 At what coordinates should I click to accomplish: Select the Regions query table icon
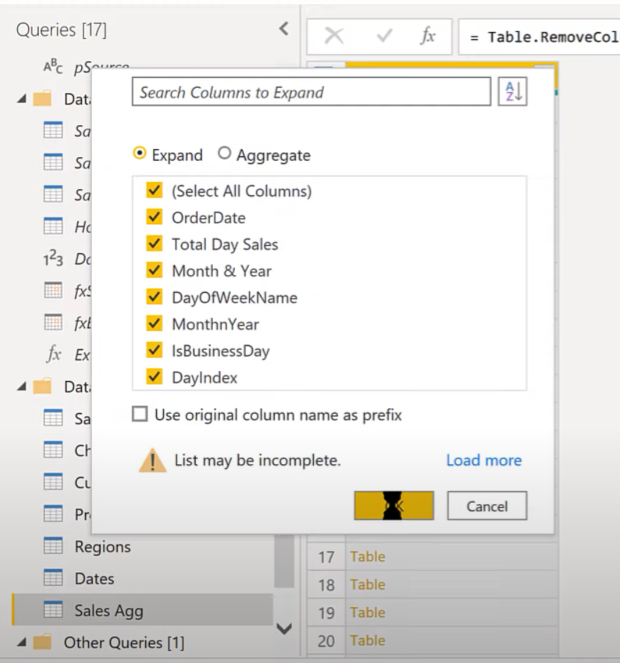click(x=53, y=546)
